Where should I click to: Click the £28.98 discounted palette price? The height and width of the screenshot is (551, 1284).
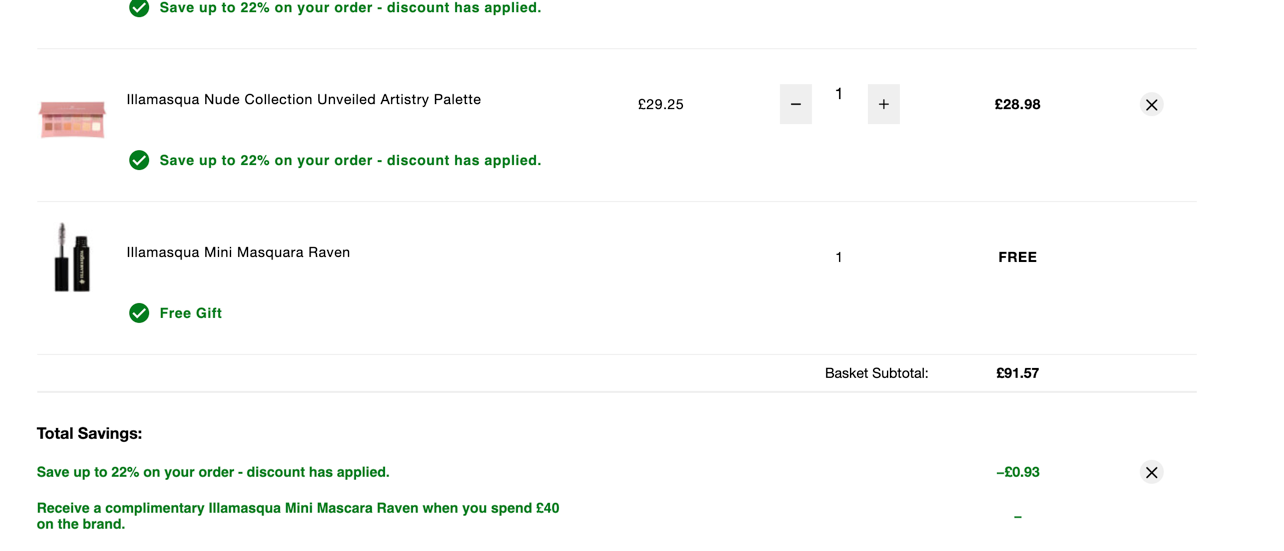pos(1018,104)
